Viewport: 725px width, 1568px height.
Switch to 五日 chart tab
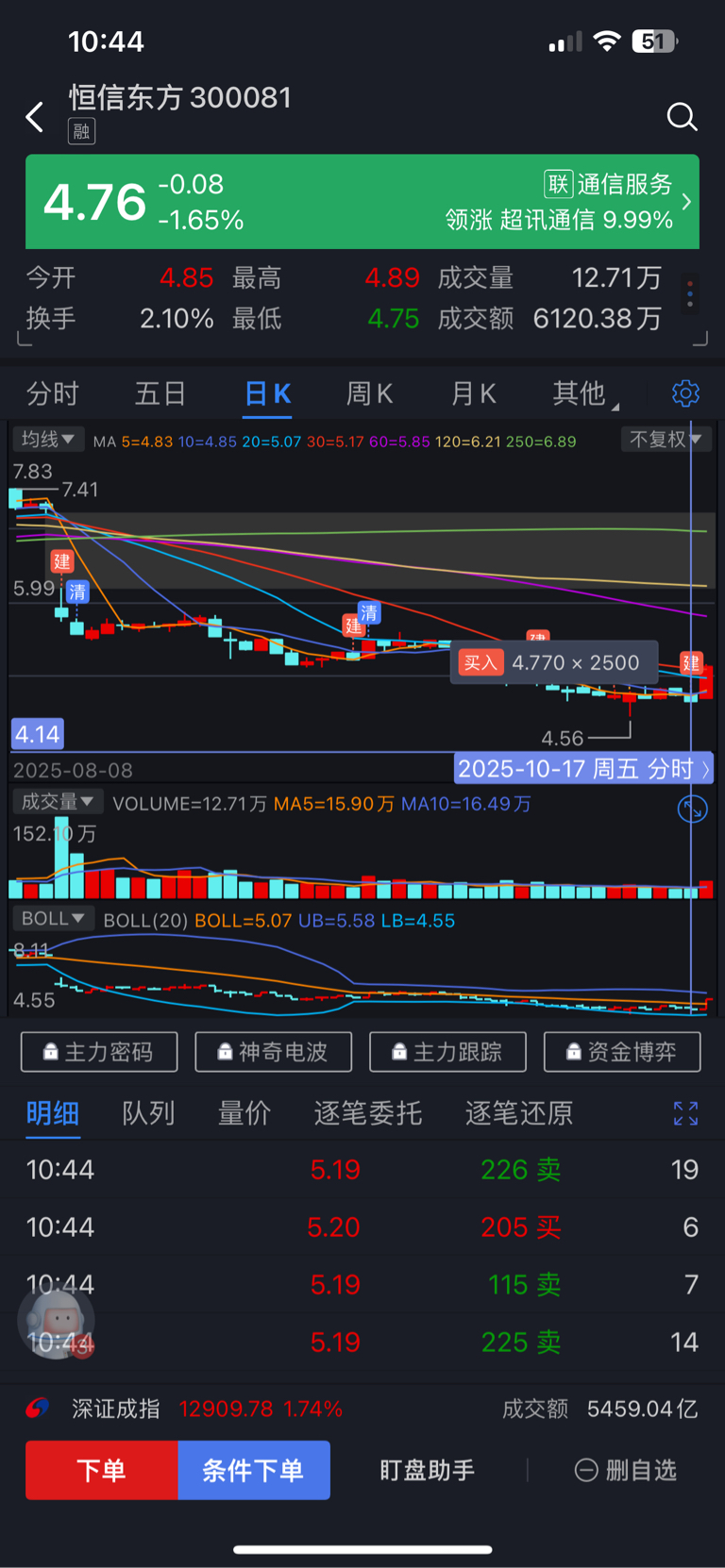160,393
